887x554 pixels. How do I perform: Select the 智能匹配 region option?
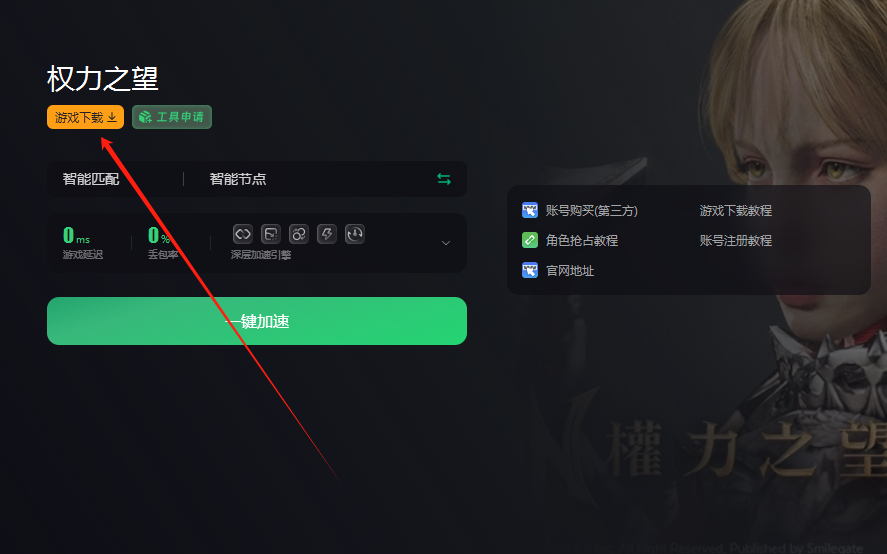pos(91,179)
